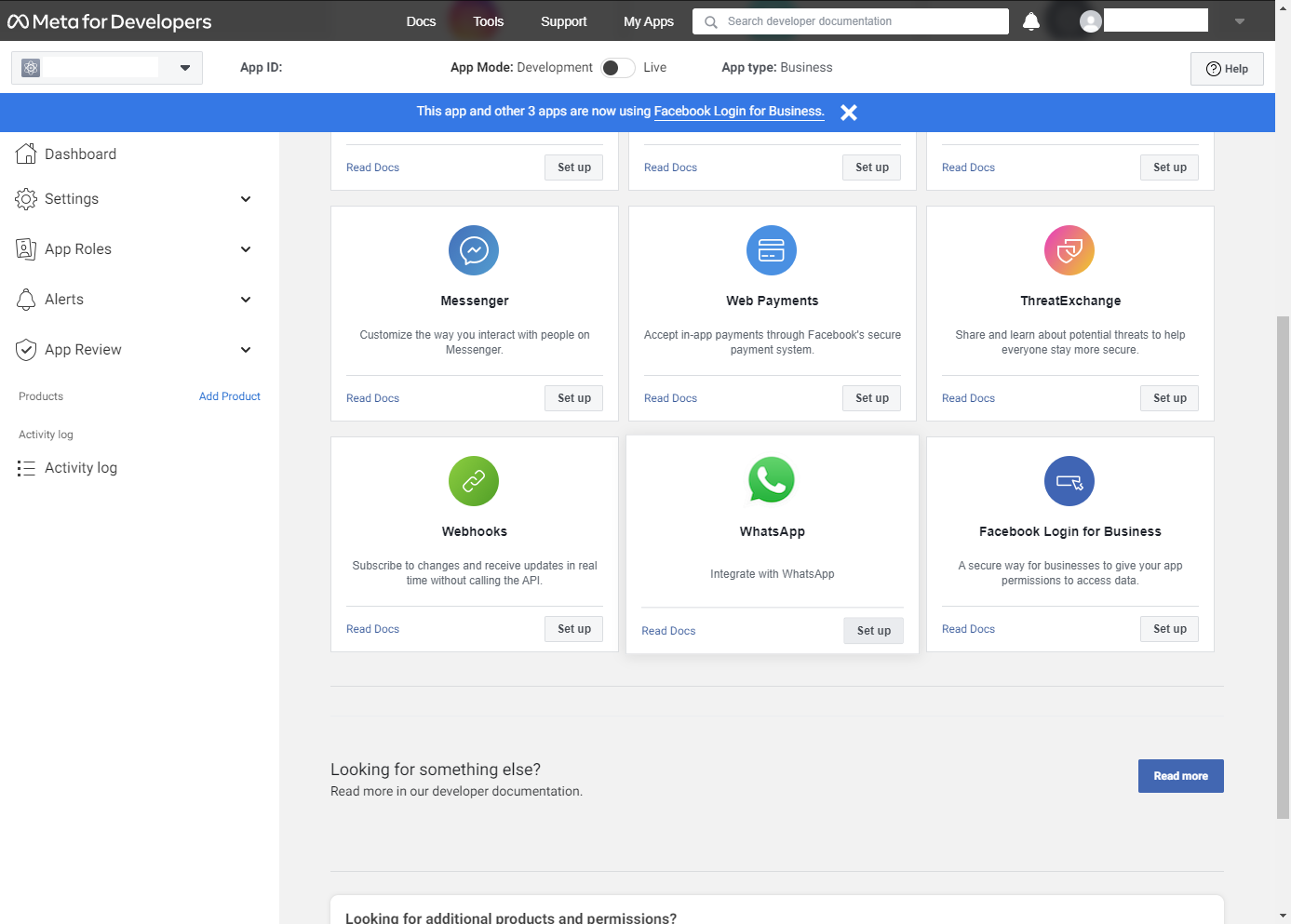Screen dimensions: 1291x924
Task: Click the WhatsApp product icon
Action: pos(772,480)
